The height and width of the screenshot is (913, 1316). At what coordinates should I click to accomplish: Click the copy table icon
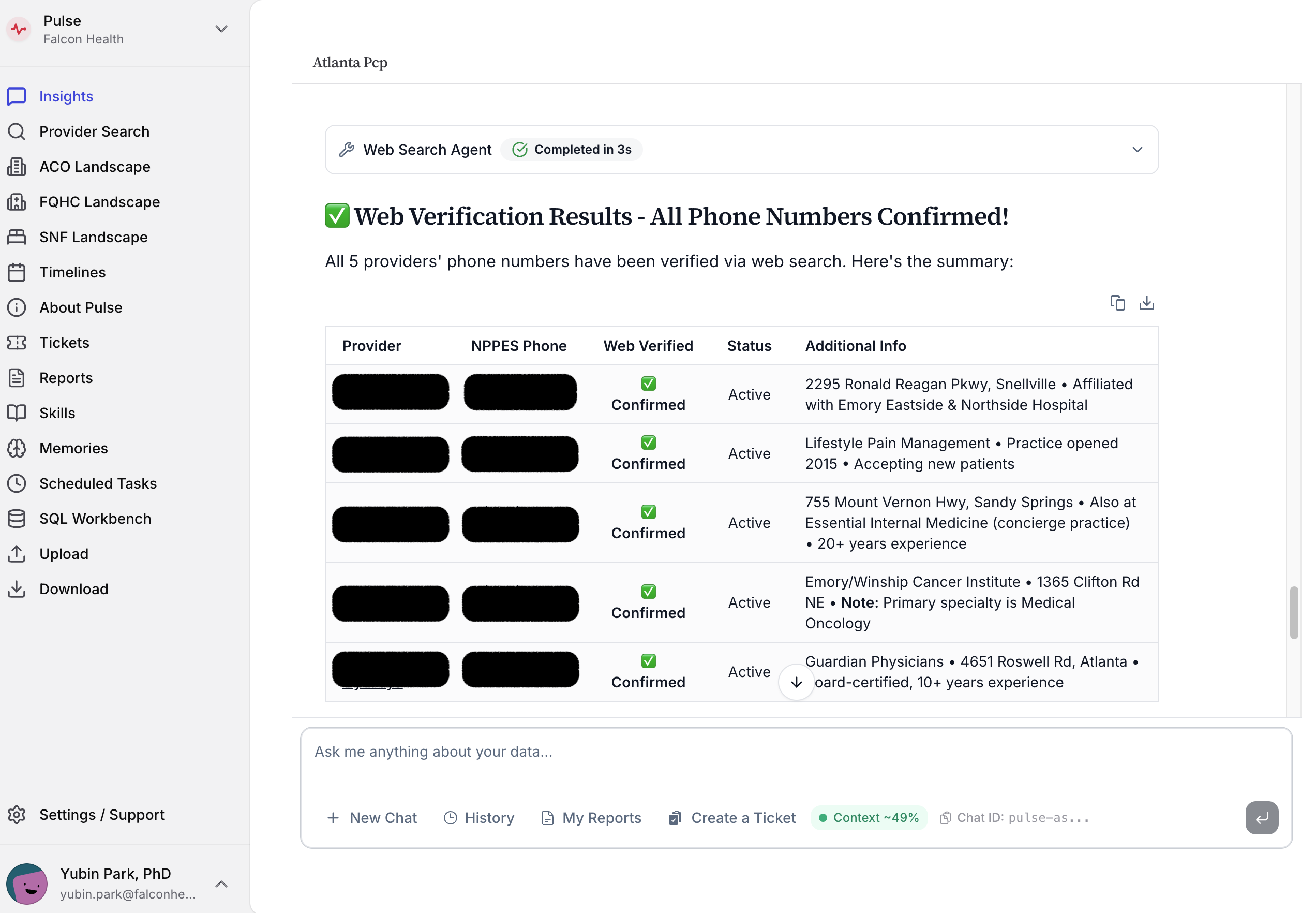(x=1117, y=303)
